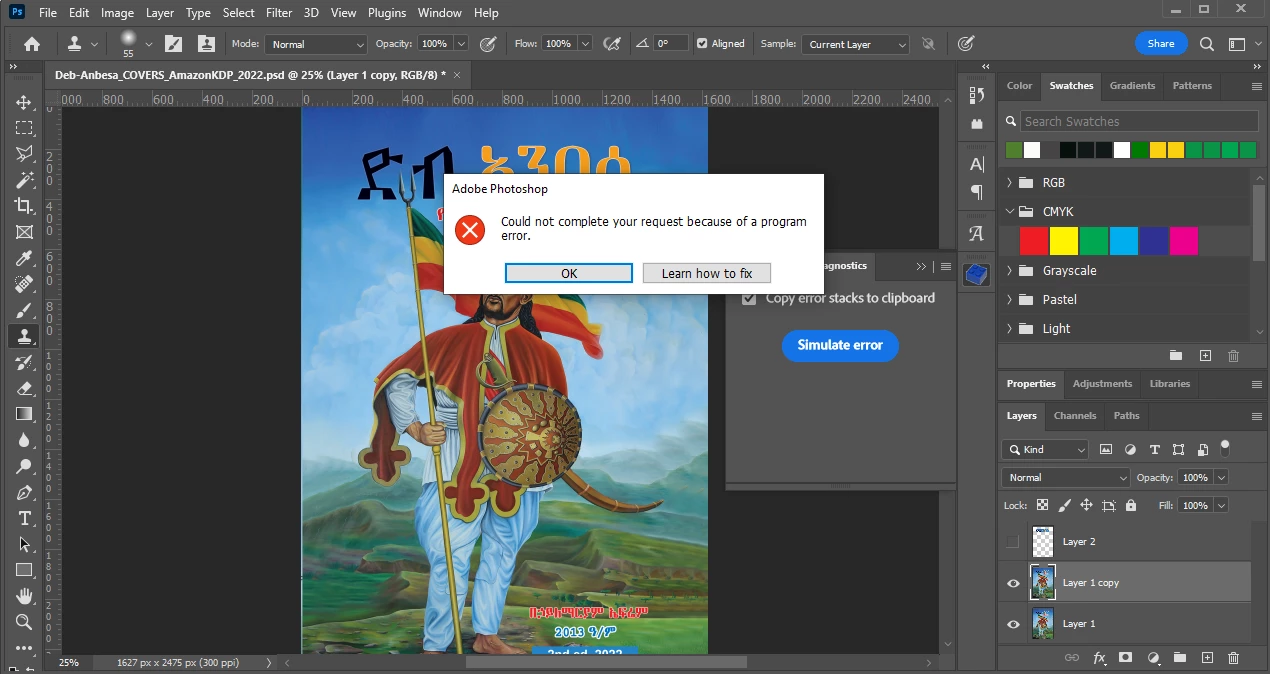This screenshot has height=674, width=1270.
Task: Create a new layer group
Action: 1179,658
